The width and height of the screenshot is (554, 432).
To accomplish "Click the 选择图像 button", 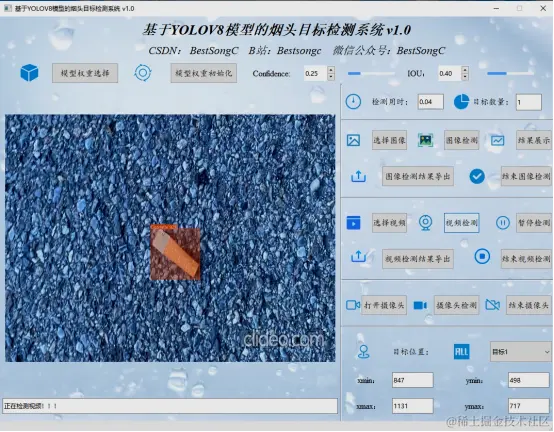I will tap(389, 140).
